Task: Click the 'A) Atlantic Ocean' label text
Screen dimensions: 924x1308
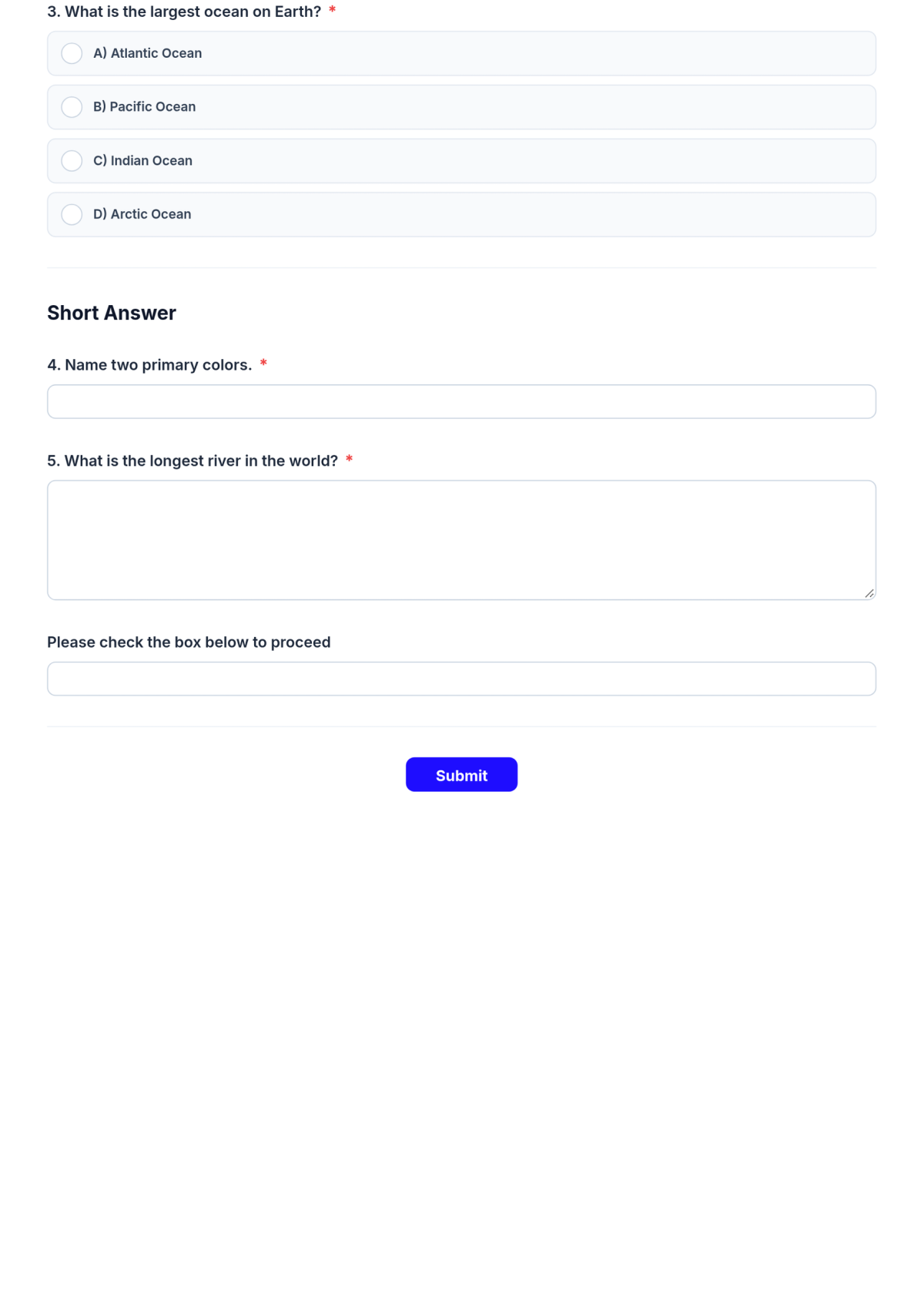Action: (x=148, y=53)
